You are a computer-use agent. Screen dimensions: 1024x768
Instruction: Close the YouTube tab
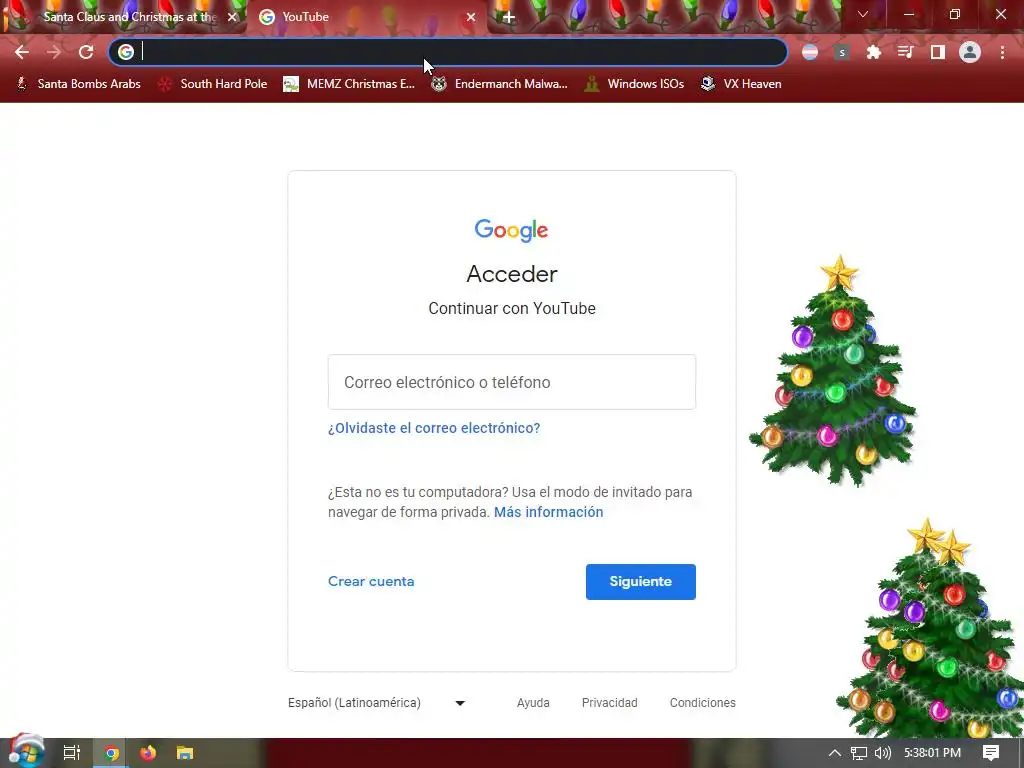[x=471, y=18]
